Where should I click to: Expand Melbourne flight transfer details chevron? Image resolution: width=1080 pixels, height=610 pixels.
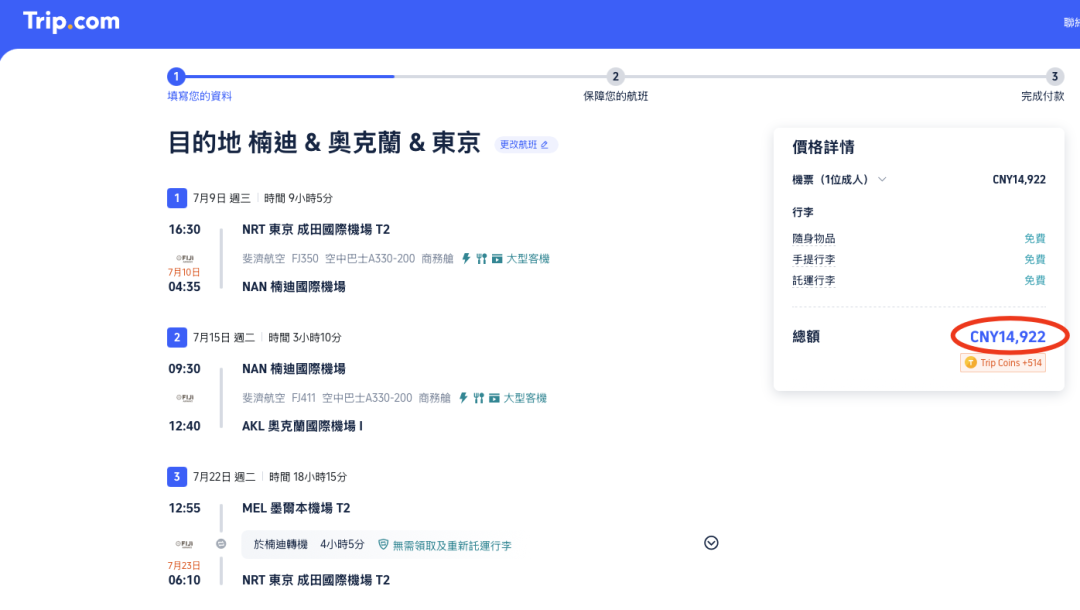click(712, 543)
